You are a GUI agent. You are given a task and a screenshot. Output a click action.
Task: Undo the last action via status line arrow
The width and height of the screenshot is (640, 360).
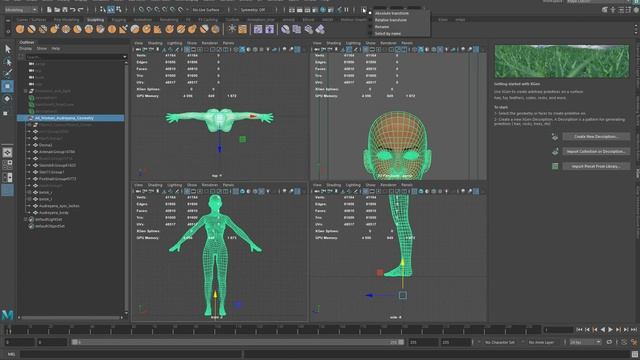[72, 9]
